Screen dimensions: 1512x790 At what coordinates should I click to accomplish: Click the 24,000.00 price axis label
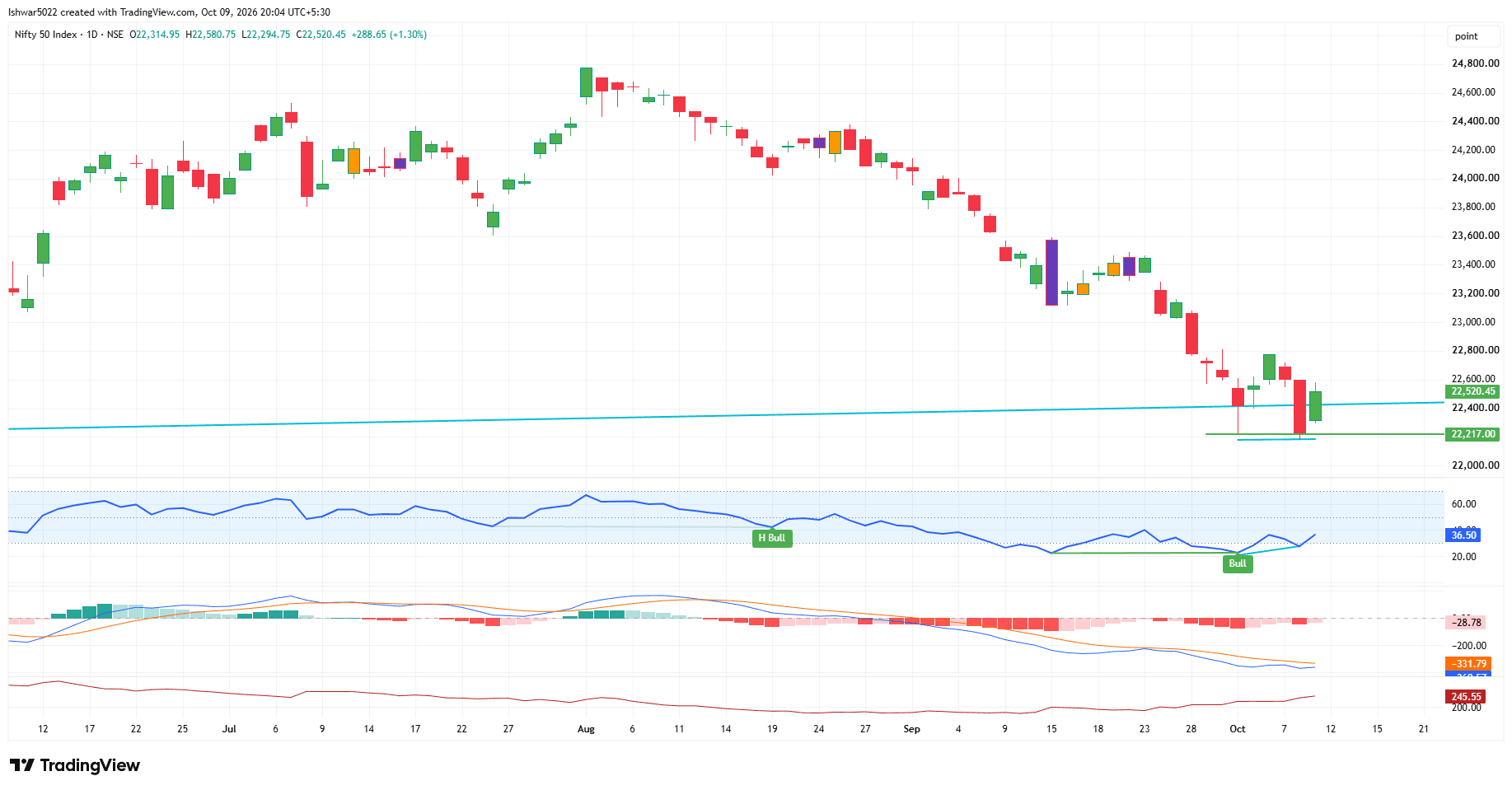click(1474, 178)
